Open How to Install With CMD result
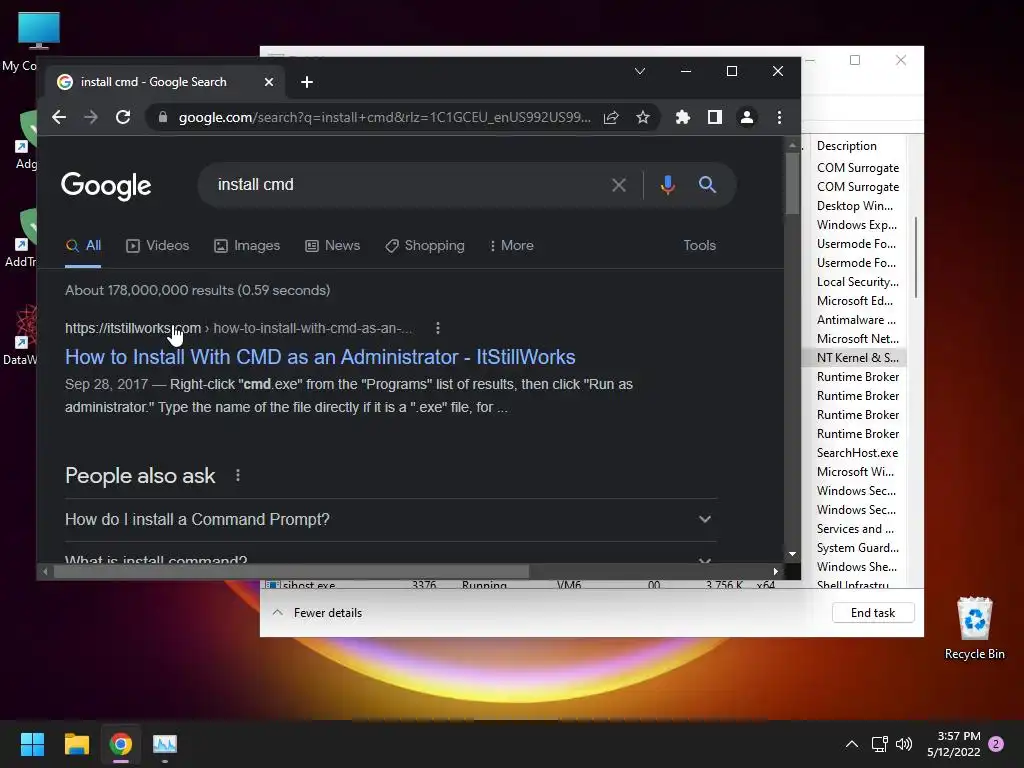The width and height of the screenshot is (1024, 768). [320, 357]
